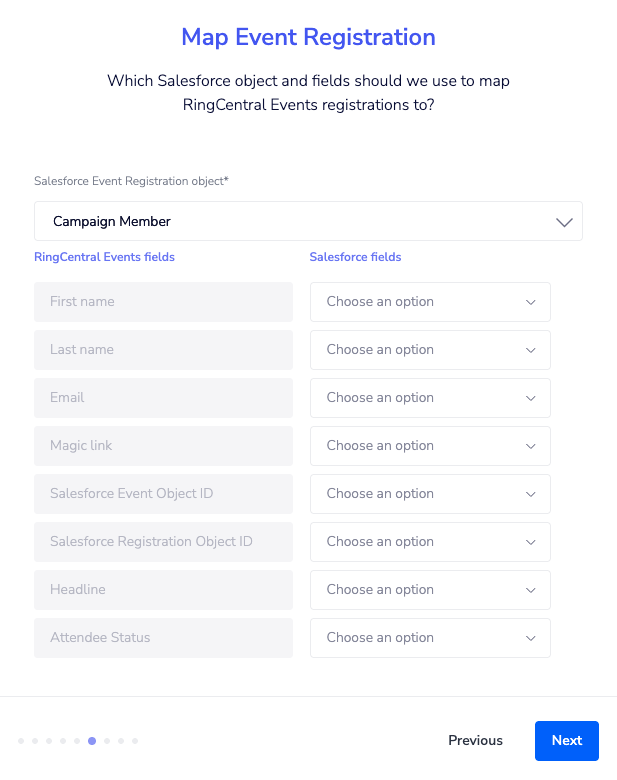Click the First name field box

click(x=163, y=302)
